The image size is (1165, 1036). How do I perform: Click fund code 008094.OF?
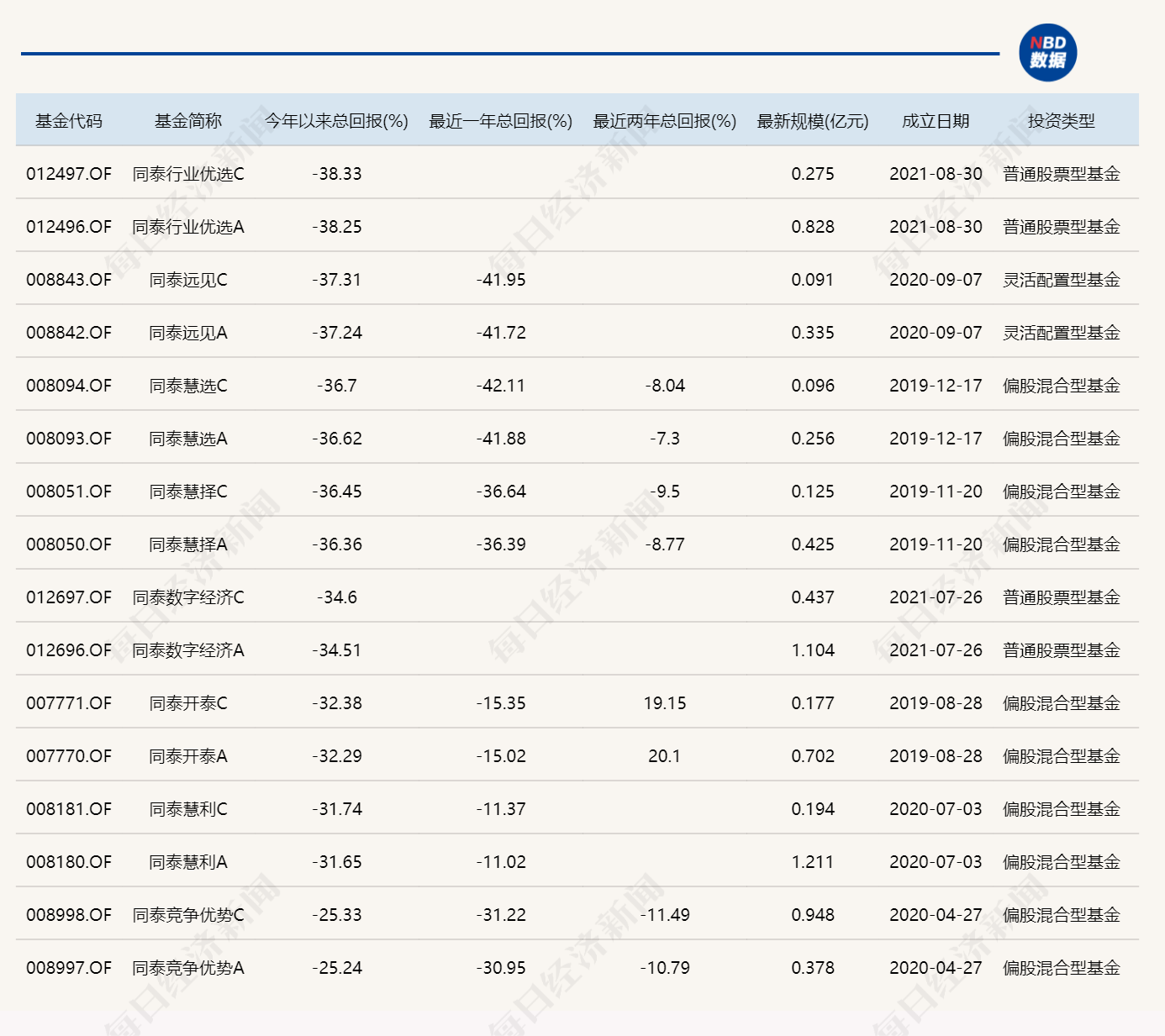[x=69, y=386]
